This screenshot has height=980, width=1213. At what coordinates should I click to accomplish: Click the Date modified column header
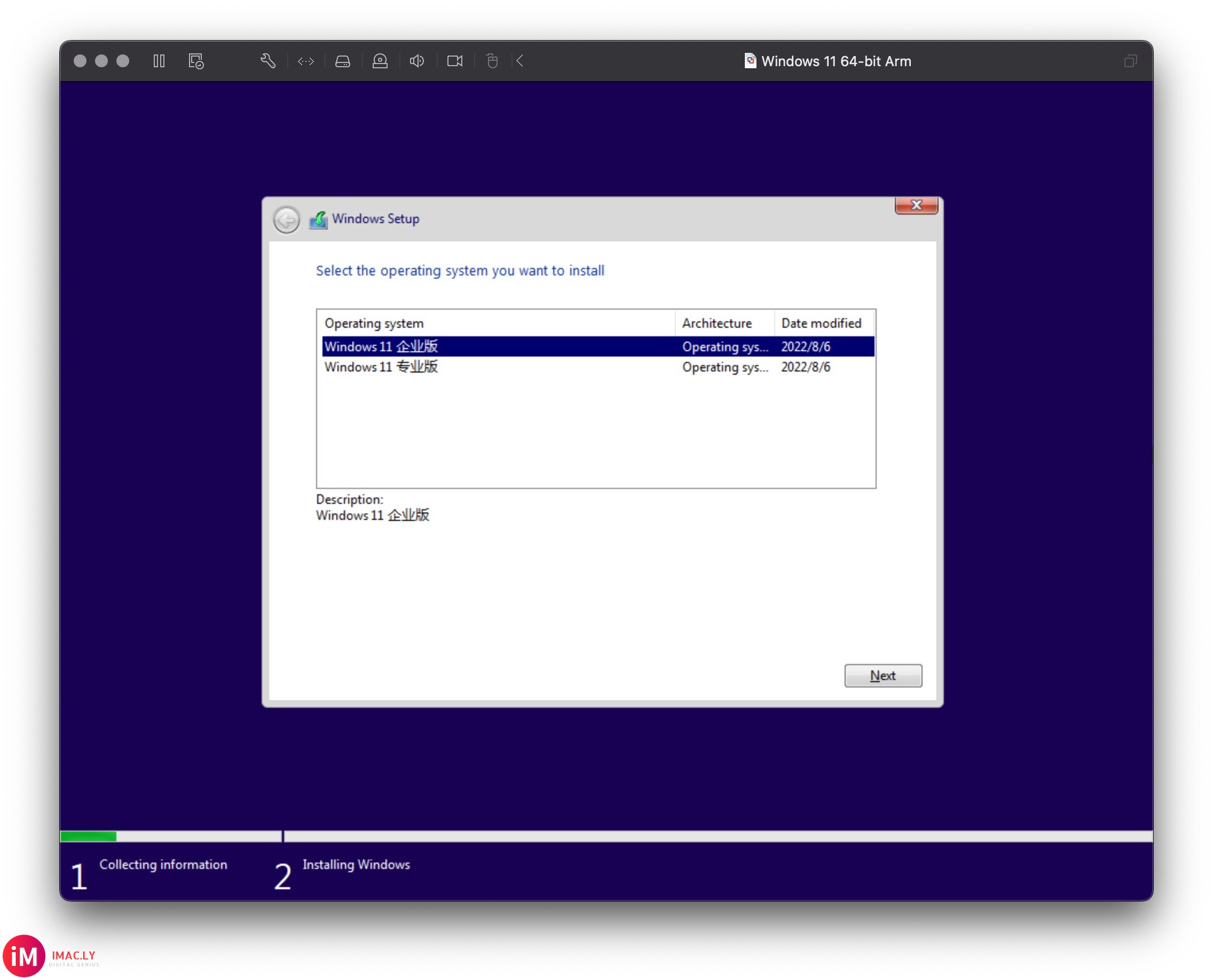(x=824, y=323)
